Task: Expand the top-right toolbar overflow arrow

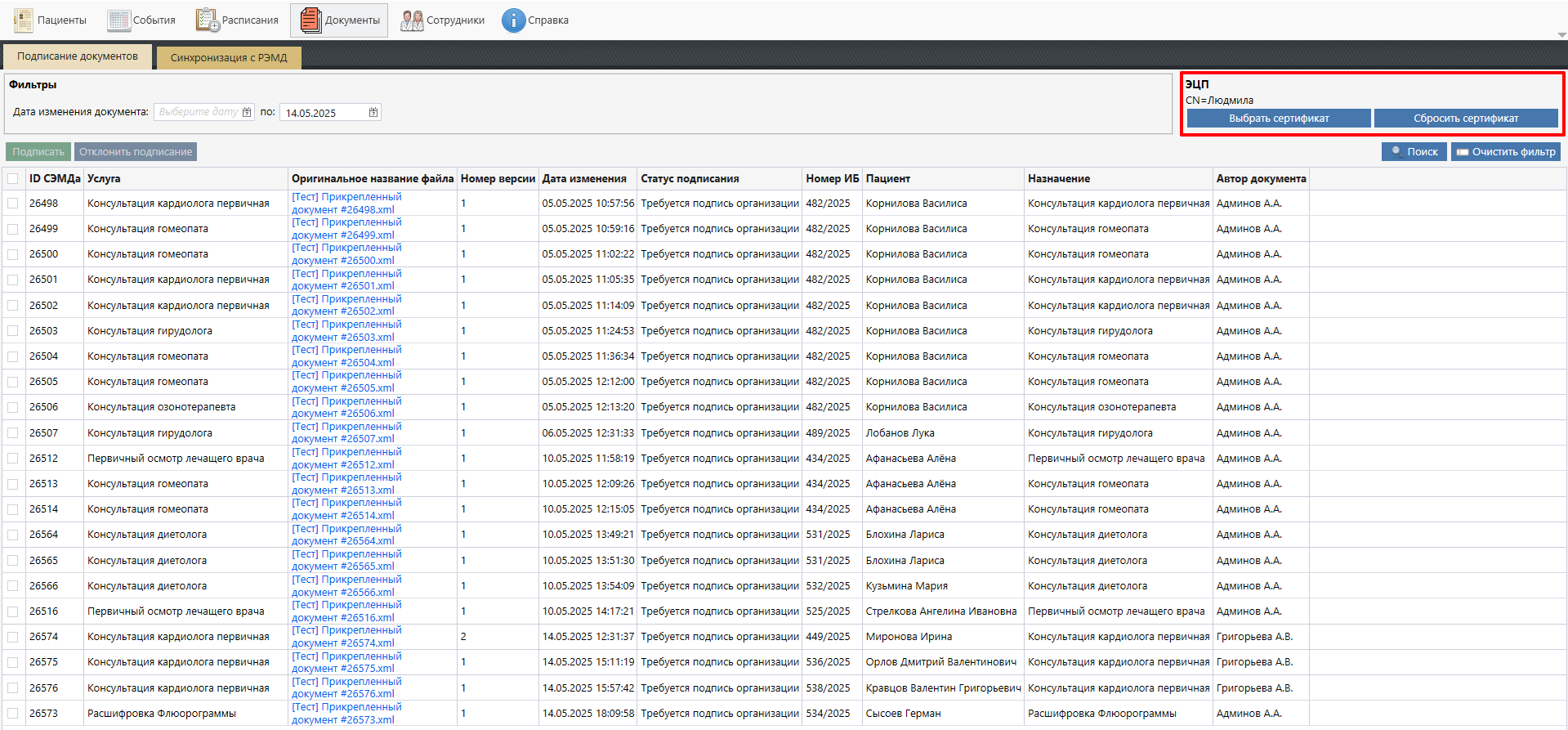Action: point(1561,35)
